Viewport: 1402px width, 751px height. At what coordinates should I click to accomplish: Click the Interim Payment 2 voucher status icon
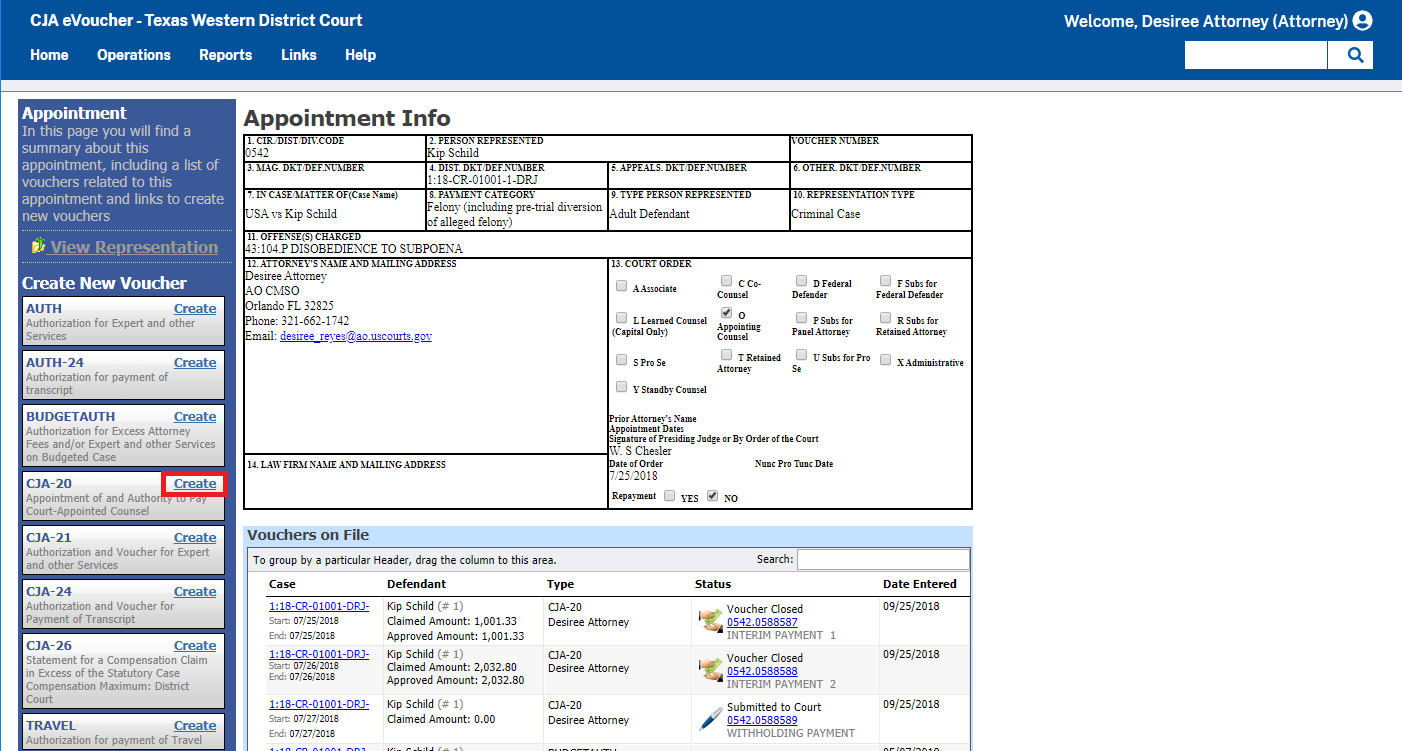pyautogui.click(x=710, y=670)
